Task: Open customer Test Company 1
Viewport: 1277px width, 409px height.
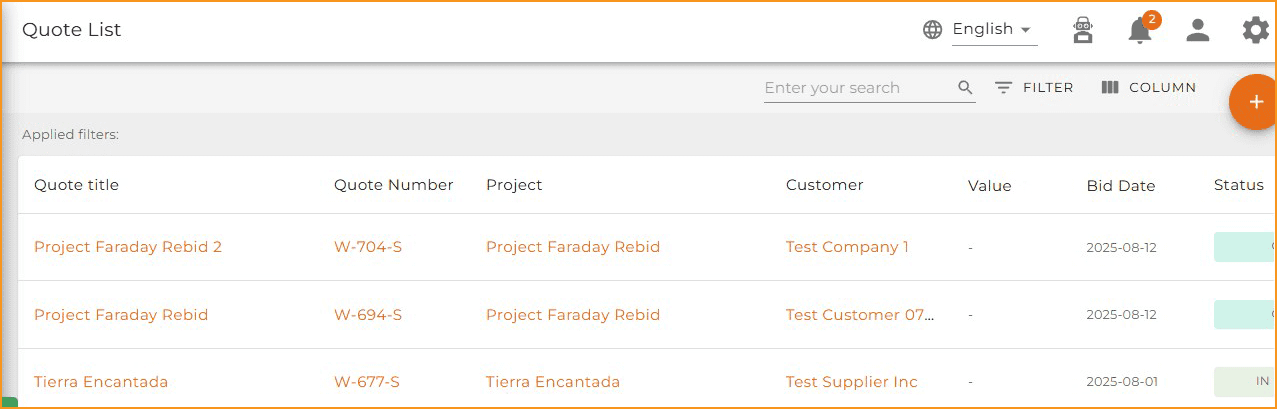Action: pos(847,247)
